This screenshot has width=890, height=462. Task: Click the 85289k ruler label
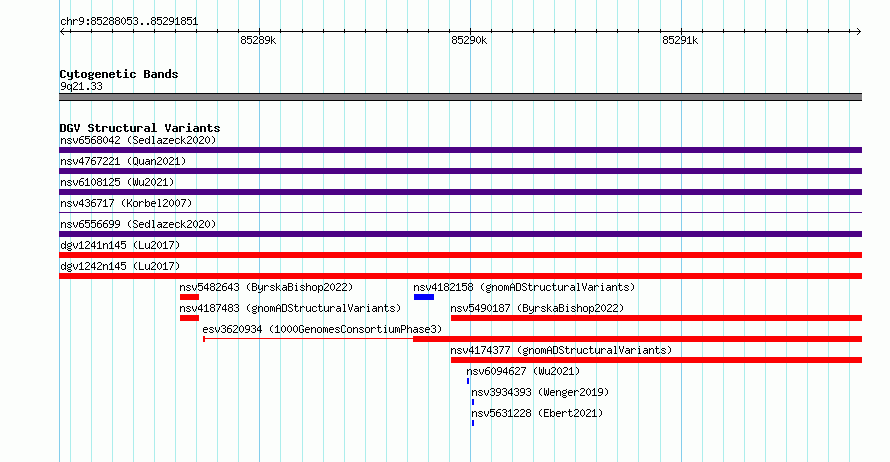click(x=258, y=40)
